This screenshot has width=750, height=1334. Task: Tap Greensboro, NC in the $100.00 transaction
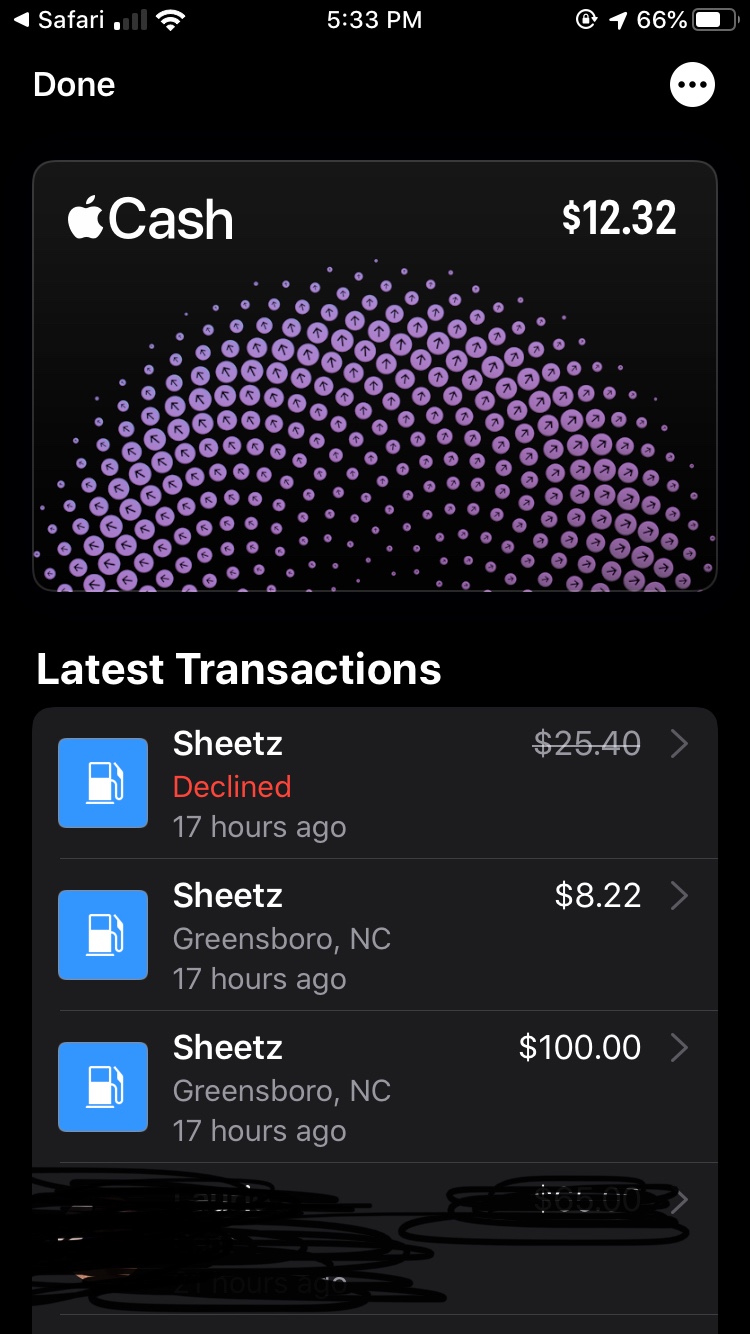click(282, 1090)
